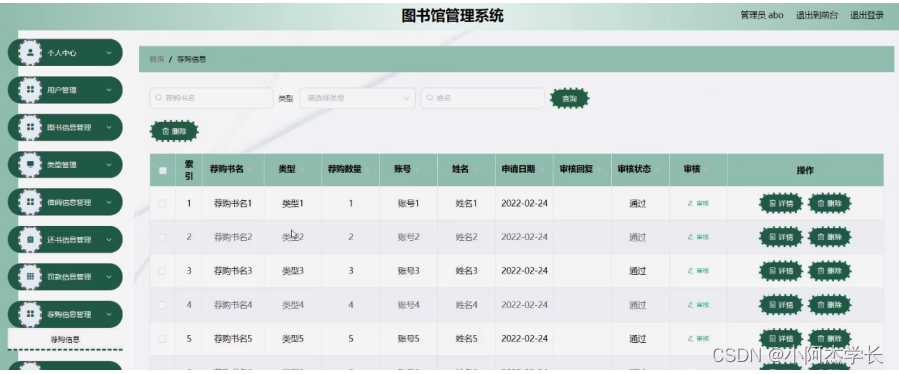Click the 2022-02-24 date in row 1
This screenshot has height=374, width=899.
tap(524, 203)
